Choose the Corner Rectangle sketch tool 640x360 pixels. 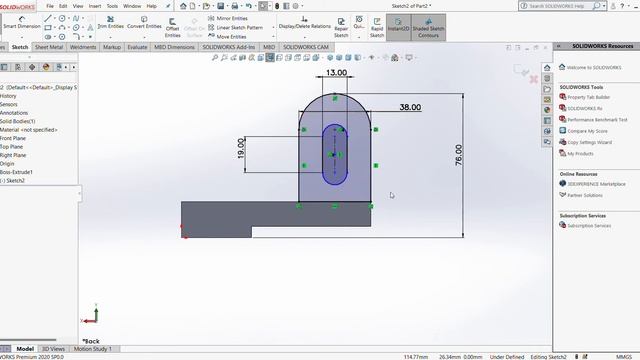48,28
